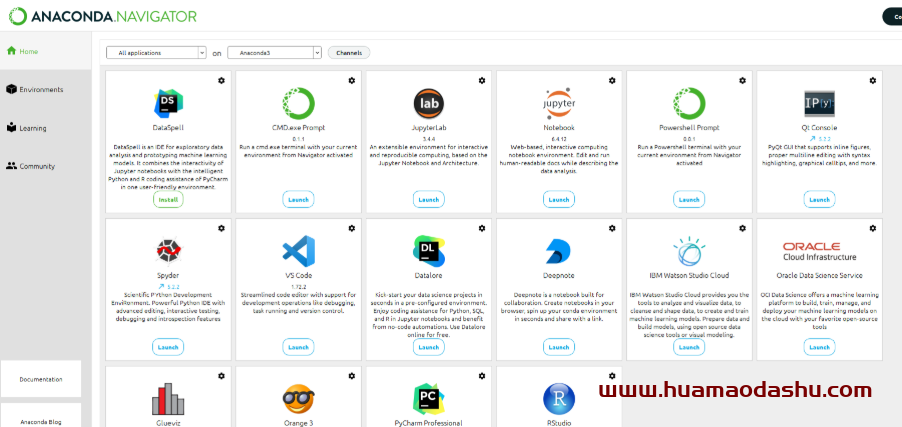The width and height of the screenshot is (902, 427).
Task: Click the Datalore DL icon
Action: pyautogui.click(x=429, y=251)
